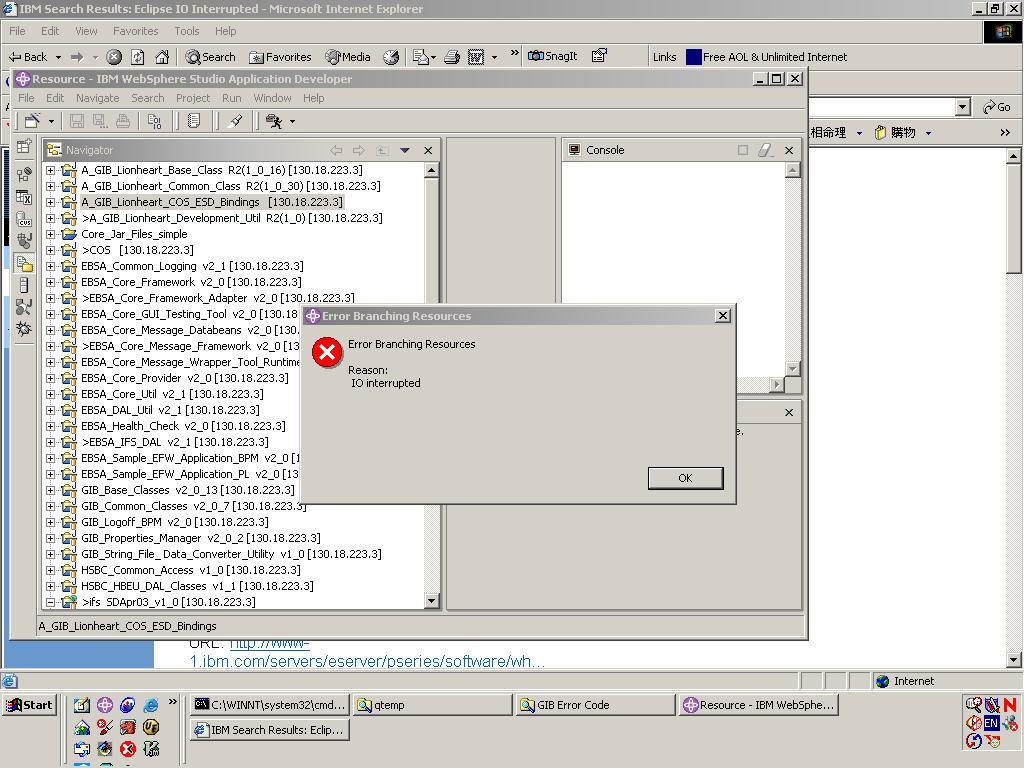Open external tools run dropdown arrow
1024x768 pixels.
(292, 121)
